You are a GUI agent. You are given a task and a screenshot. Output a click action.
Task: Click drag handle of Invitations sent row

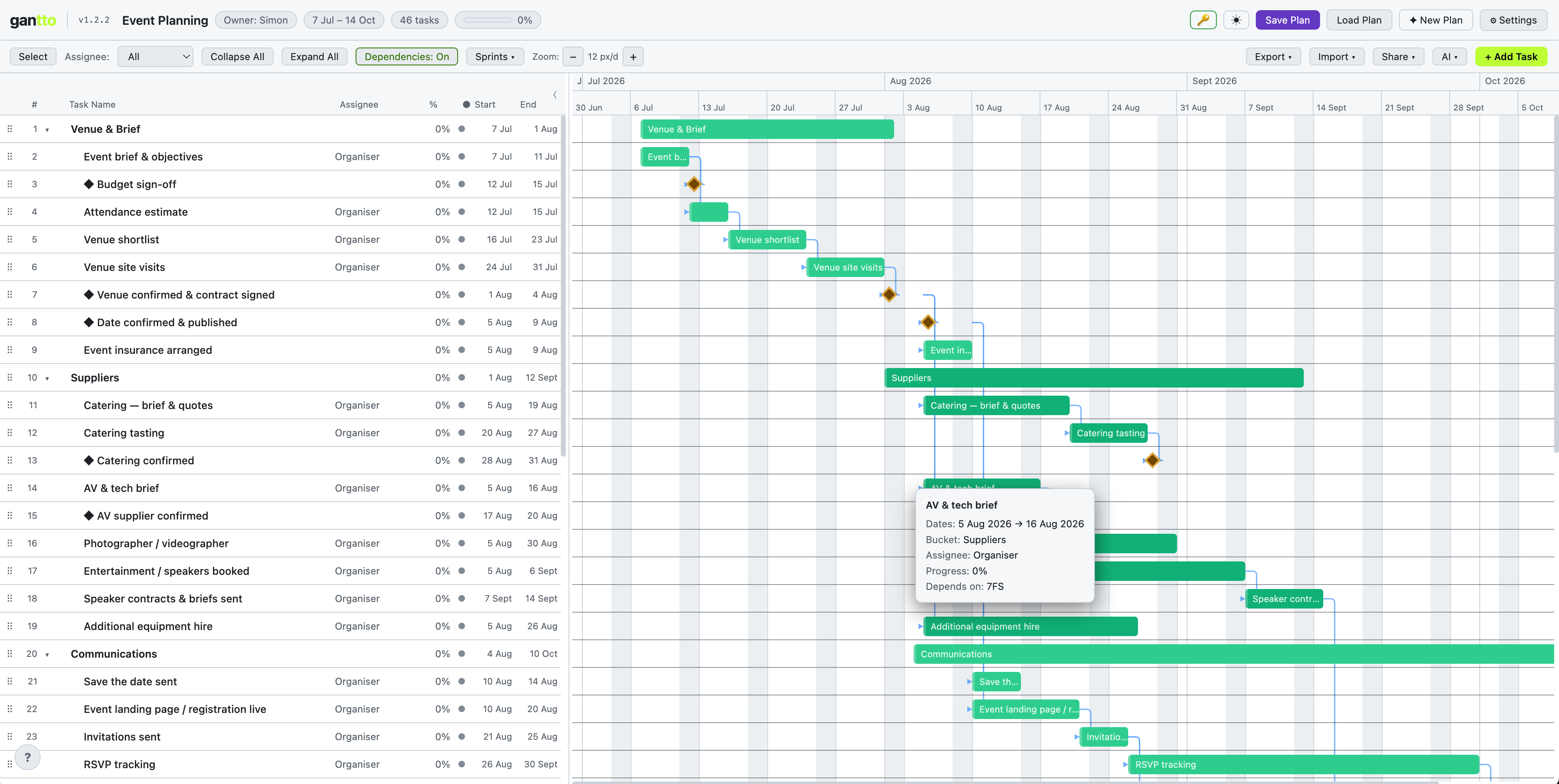point(10,737)
